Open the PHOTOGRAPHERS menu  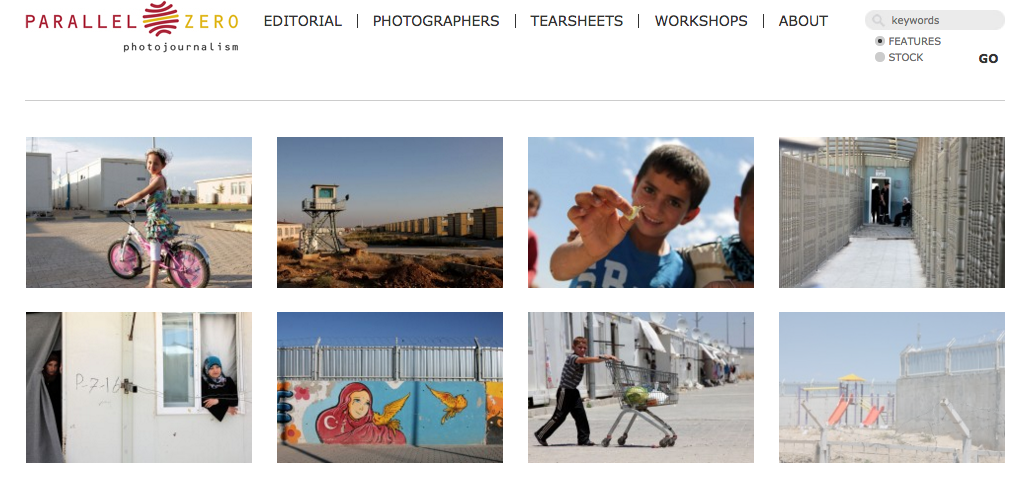coord(436,21)
